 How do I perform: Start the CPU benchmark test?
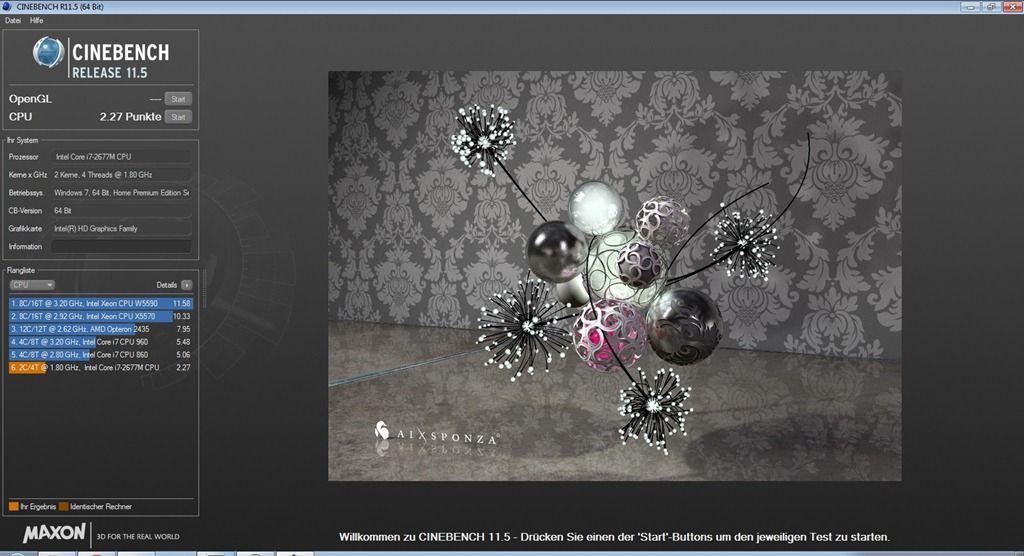pos(178,117)
